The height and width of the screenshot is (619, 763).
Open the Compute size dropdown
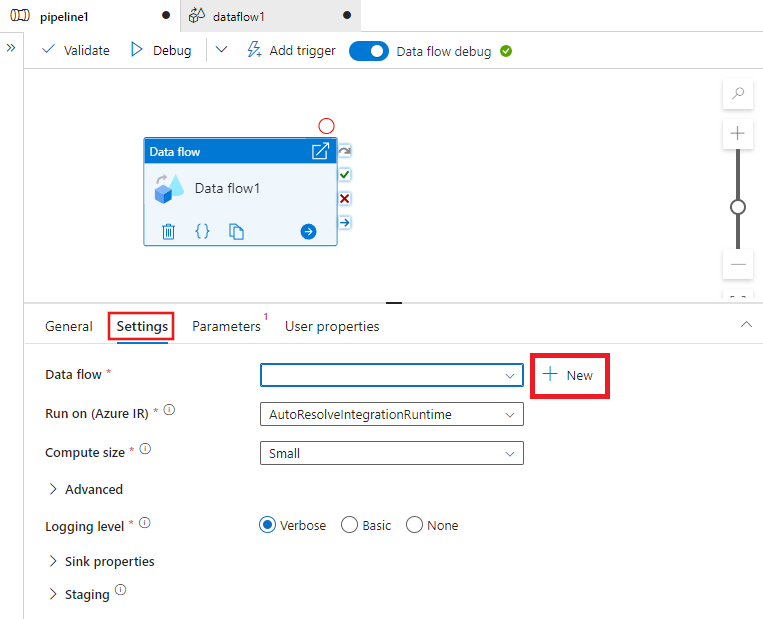point(392,453)
